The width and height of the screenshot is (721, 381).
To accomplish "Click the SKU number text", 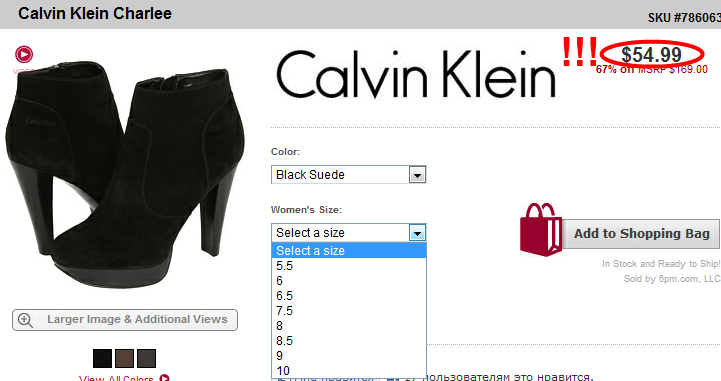I will point(684,17).
